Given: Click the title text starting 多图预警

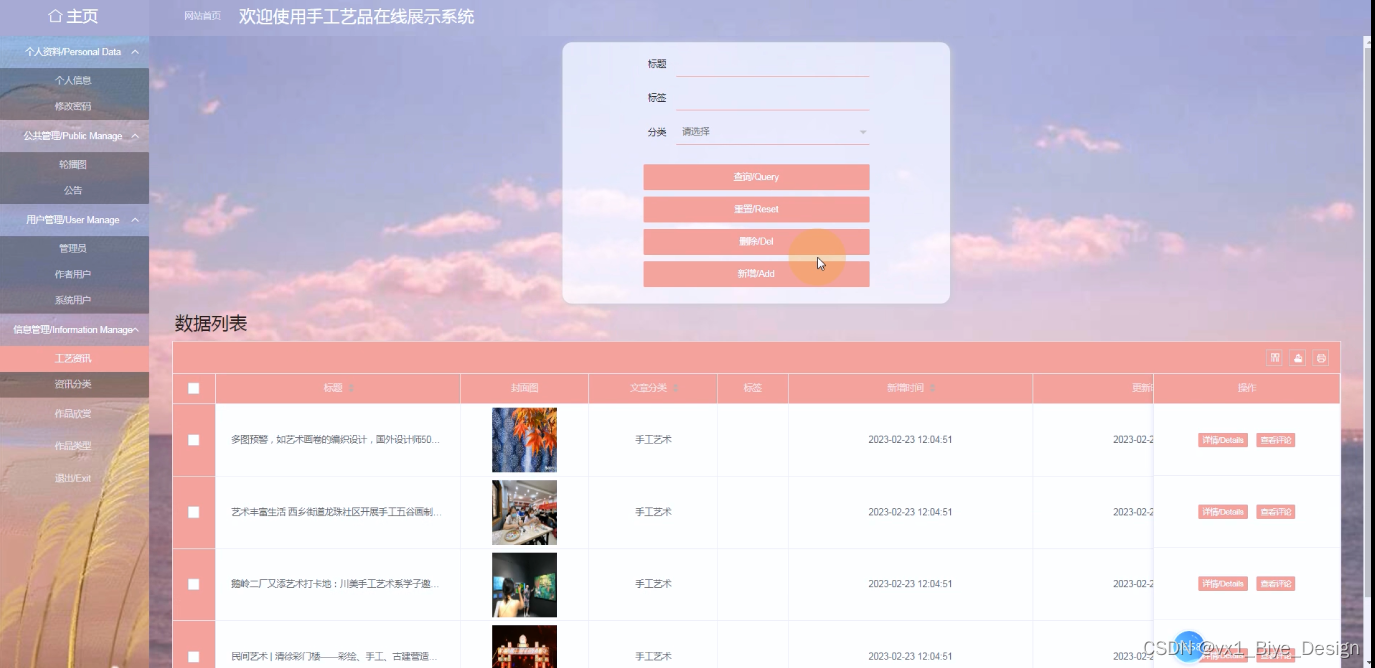Looking at the screenshot, I should tap(335, 440).
